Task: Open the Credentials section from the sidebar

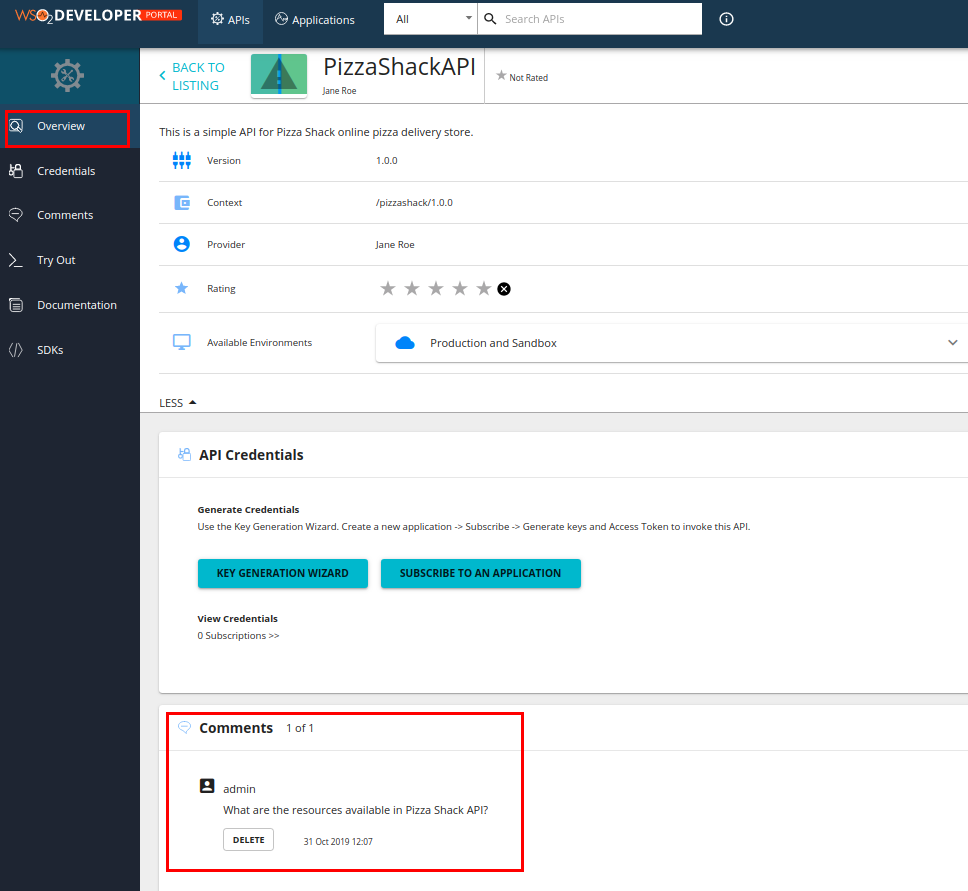Action: (x=64, y=170)
